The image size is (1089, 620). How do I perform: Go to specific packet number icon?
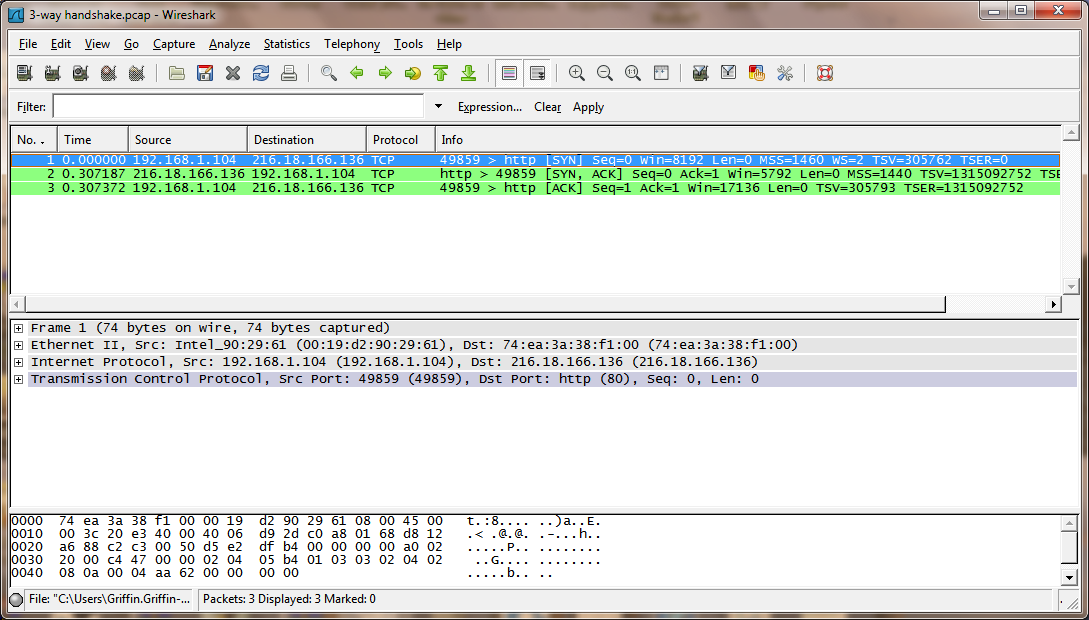413,73
